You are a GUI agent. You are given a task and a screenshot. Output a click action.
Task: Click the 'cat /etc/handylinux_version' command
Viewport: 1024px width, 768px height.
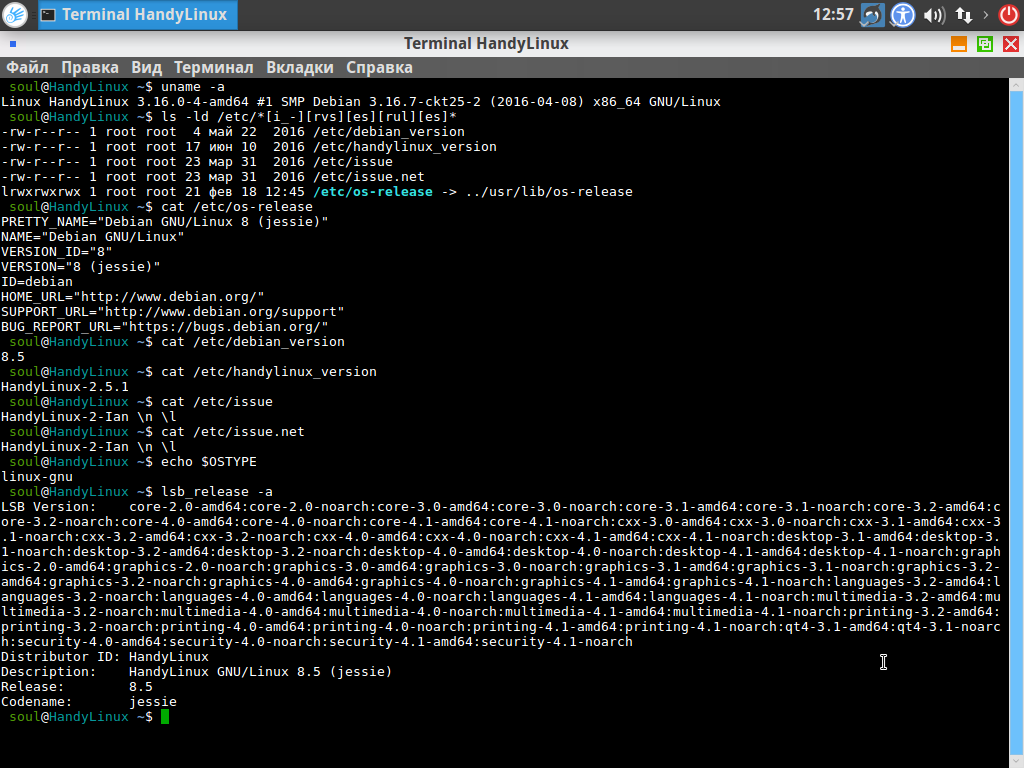click(269, 372)
